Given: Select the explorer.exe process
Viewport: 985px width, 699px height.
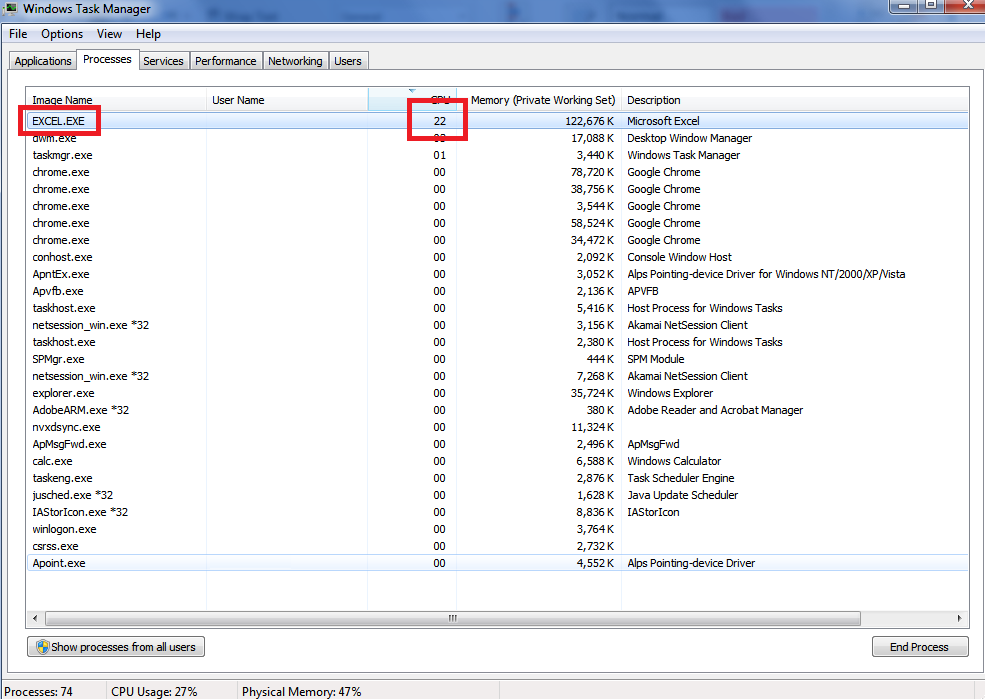Looking at the screenshot, I should click(x=497, y=393).
